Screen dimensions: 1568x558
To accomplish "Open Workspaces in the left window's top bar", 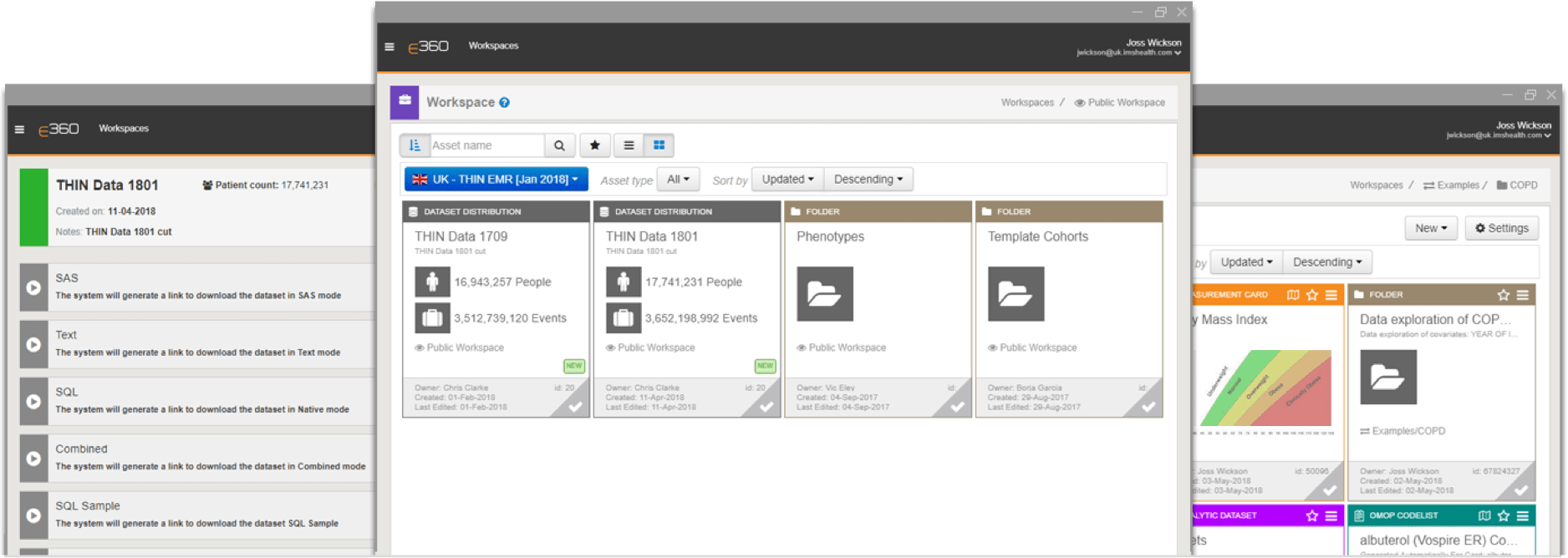I will [x=124, y=129].
